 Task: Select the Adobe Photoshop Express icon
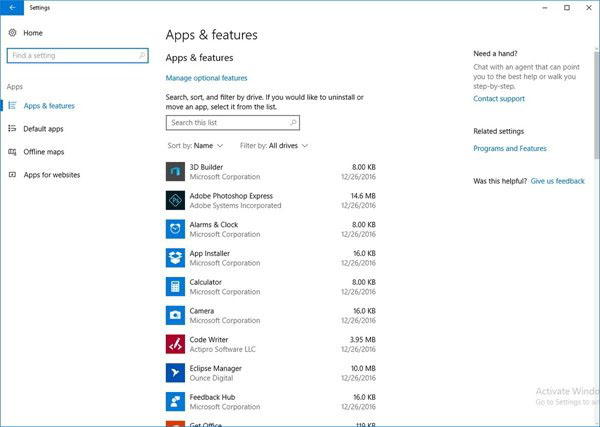click(x=174, y=200)
